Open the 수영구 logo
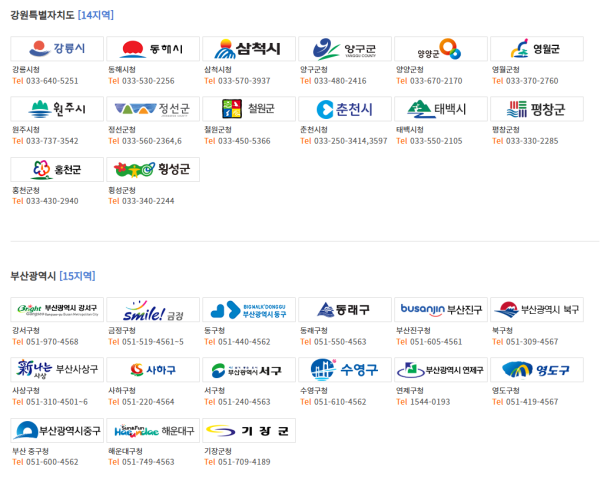600x490 pixels. [x=345, y=370]
